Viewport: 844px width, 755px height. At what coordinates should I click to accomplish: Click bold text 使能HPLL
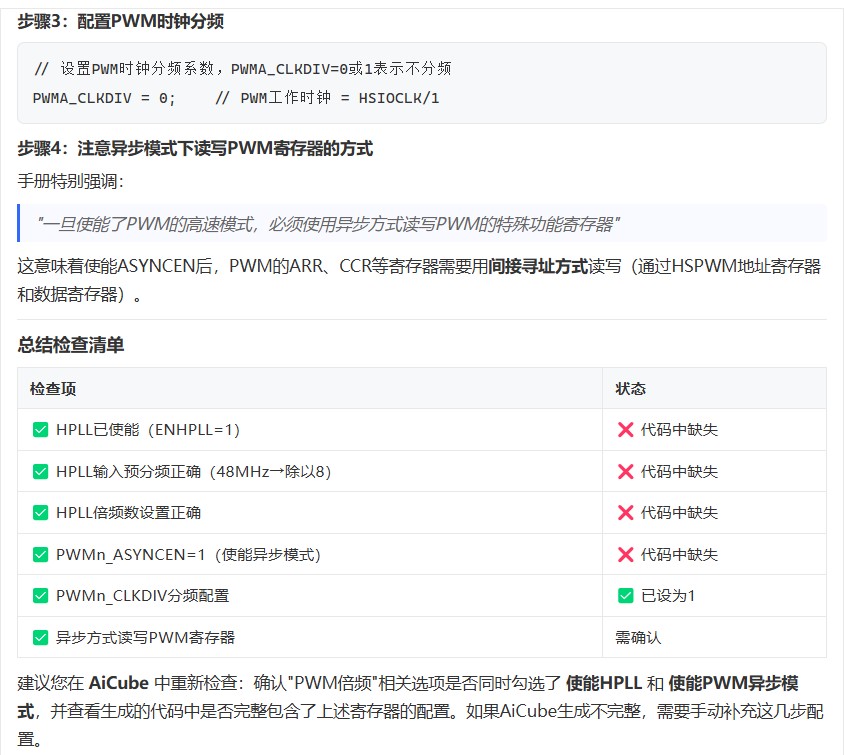604,683
